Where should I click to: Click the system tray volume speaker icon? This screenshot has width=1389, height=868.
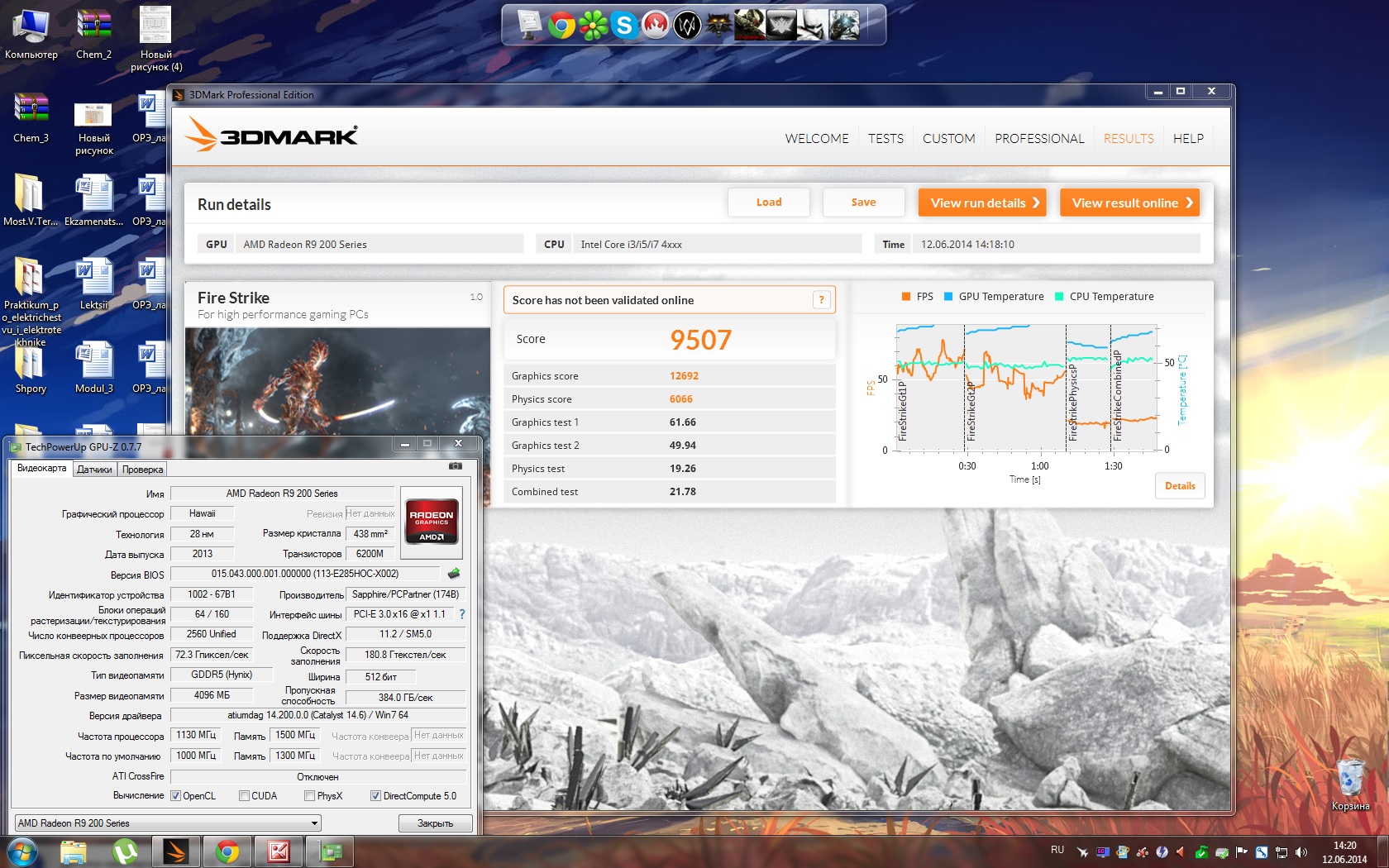(1301, 852)
